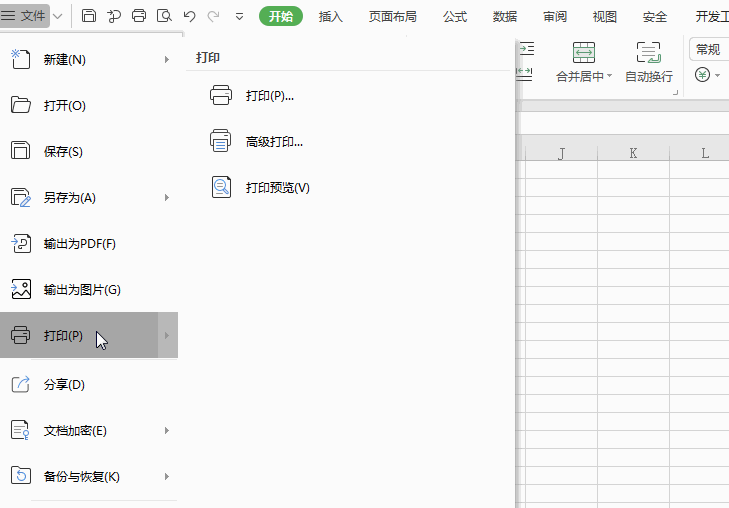Choose 打印预览(V) submenu entry text
Viewport: 729px width, 508px height.
[x=278, y=188]
